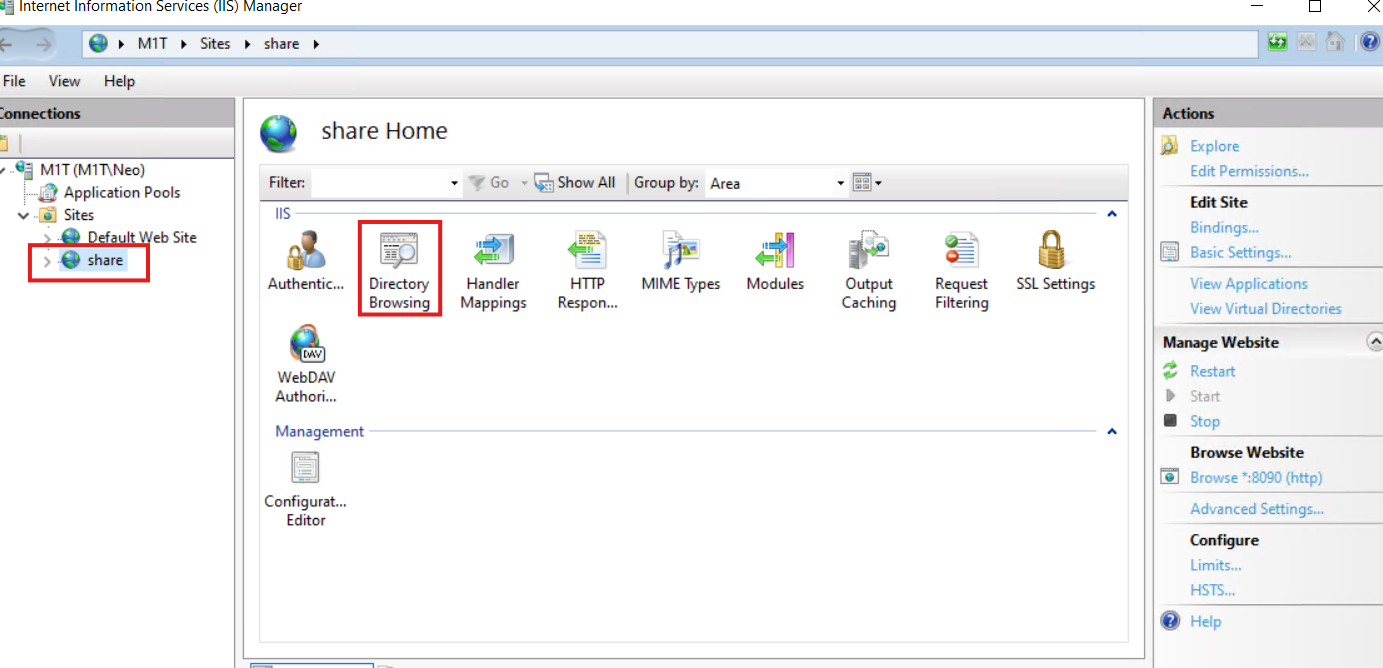This screenshot has width=1383, height=668.
Task: Click the Explore folder icon in Actions
Action: [x=1170, y=146]
